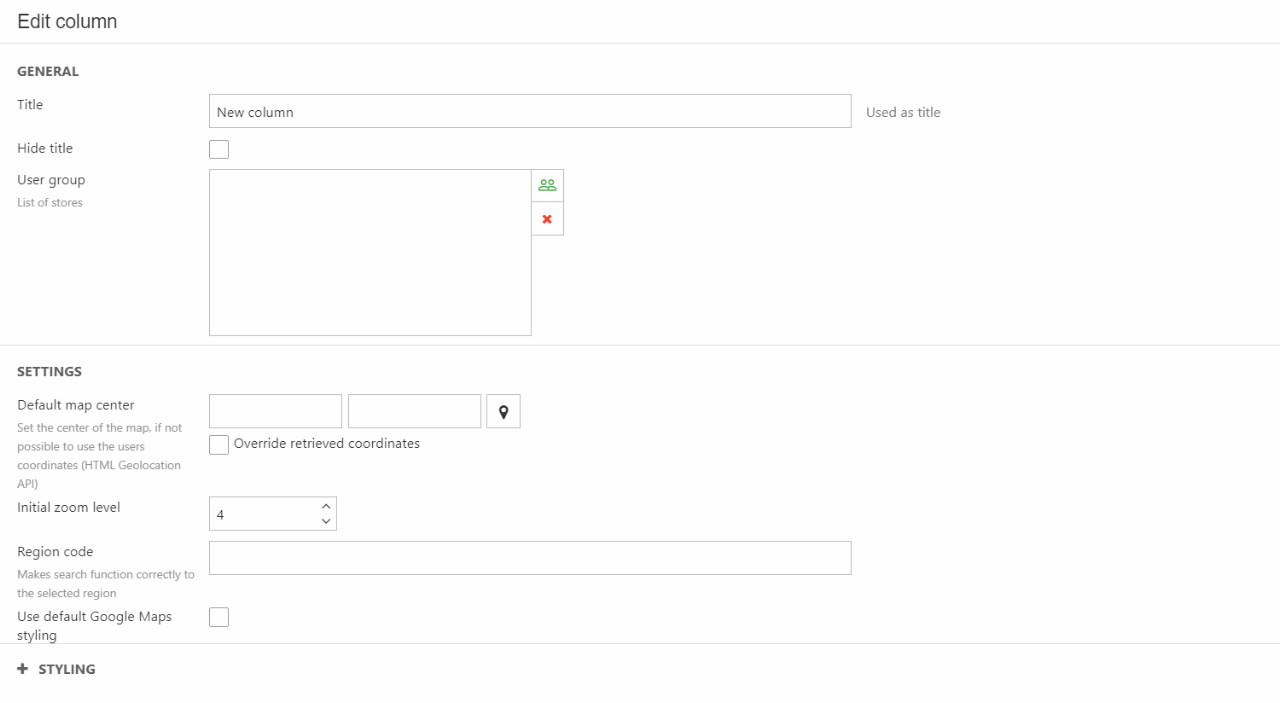Enable the Hide title checkbox

(219, 149)
